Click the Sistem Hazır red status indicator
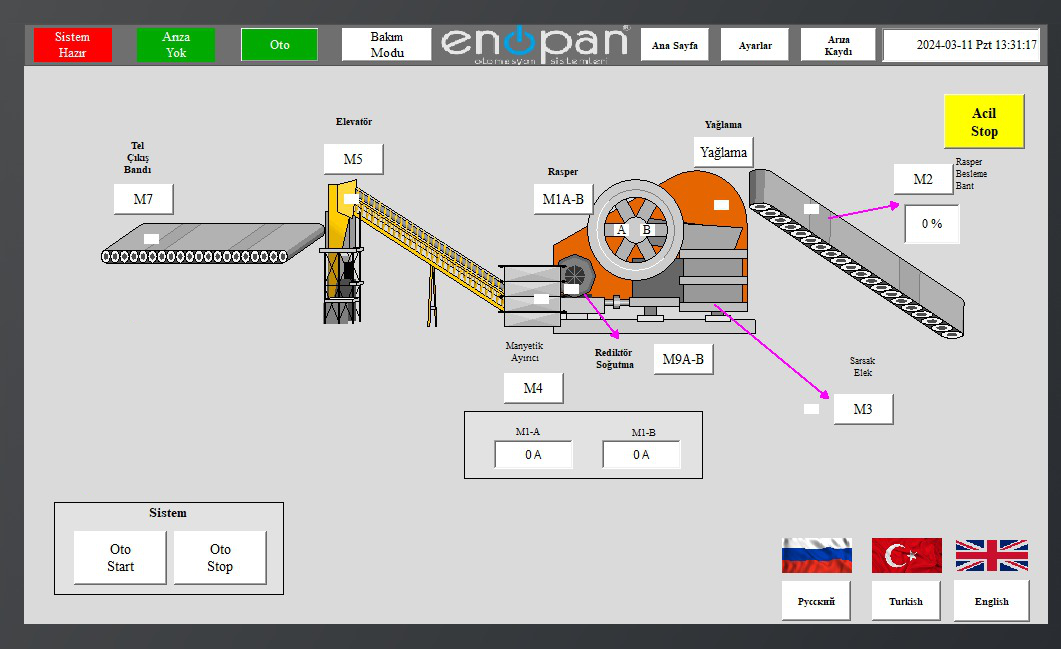 coord(72,45)
